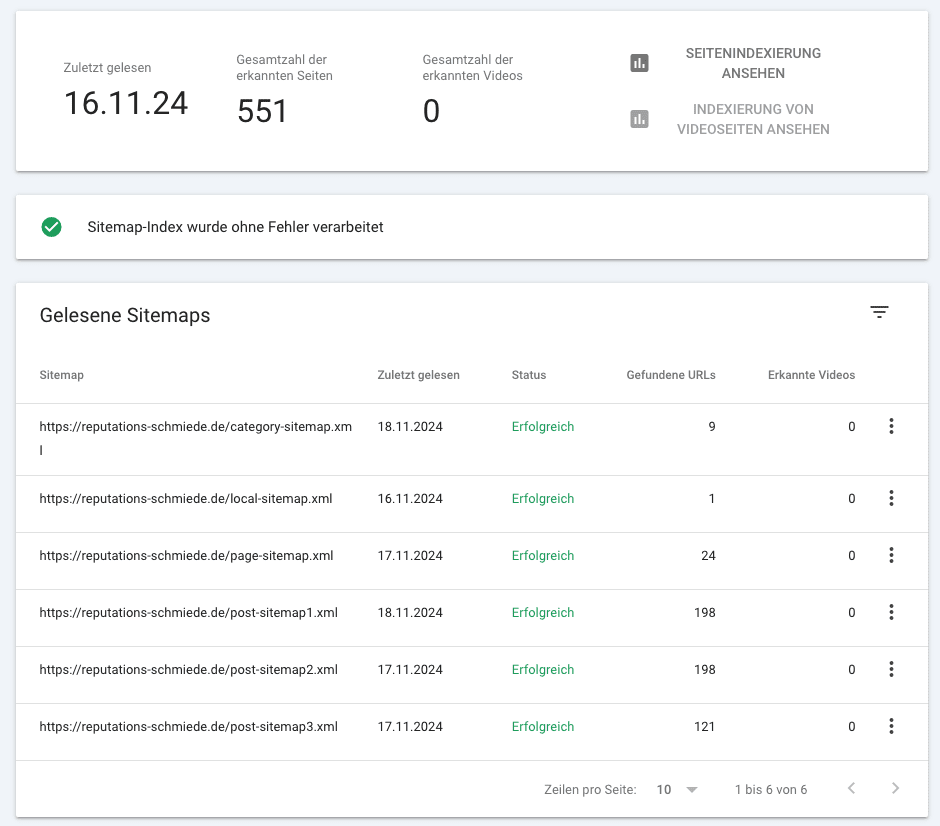Open the filter icon in Gelesene Sitemaps
The height and width of the screenshot is (826, 940).
click(x=879, y=312)
